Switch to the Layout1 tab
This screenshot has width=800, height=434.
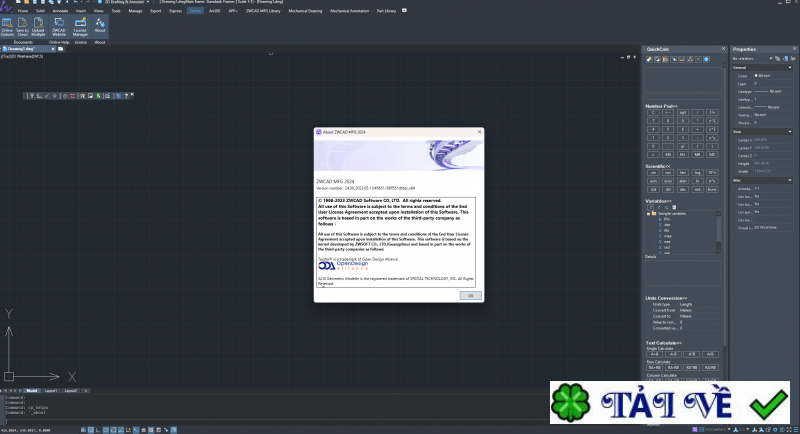point(51,390)
